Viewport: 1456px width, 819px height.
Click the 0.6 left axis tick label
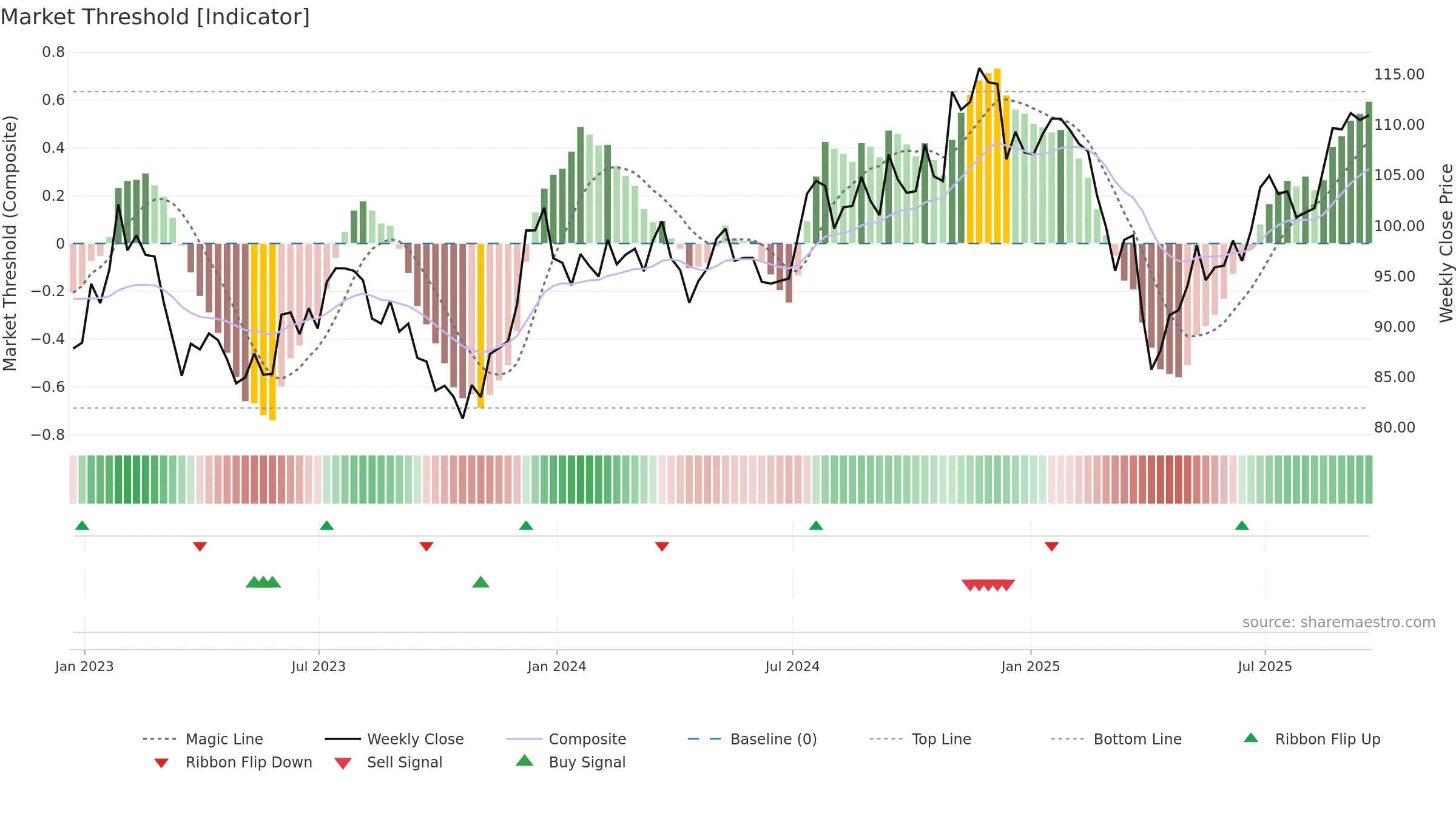[x=53, y=100]
